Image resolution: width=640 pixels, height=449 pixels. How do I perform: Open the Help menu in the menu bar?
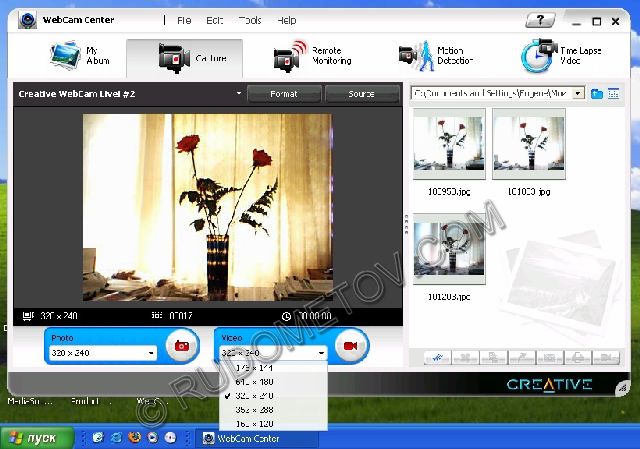tap(287, 20)
